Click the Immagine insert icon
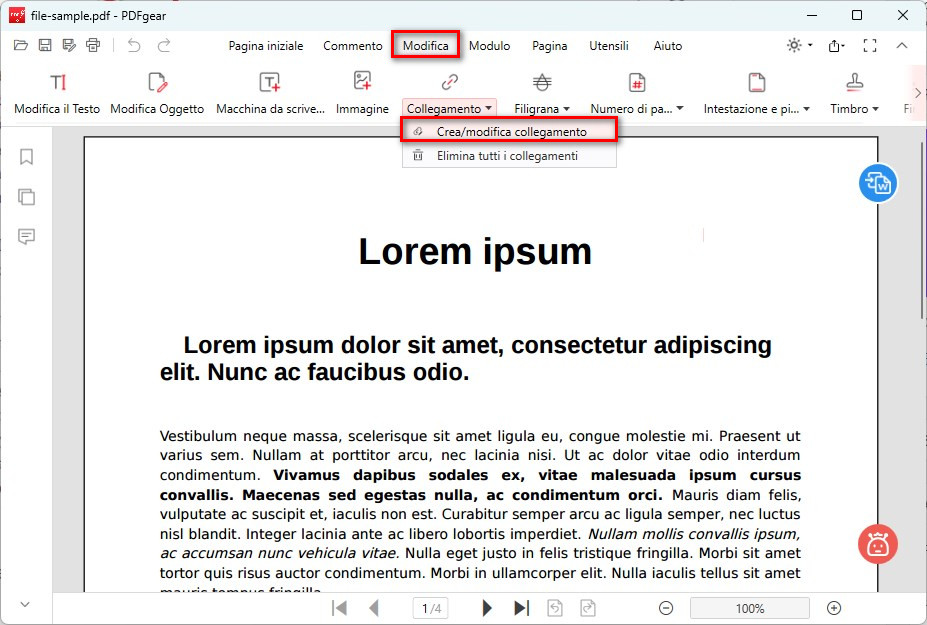927x625 pixels. point(362,83)
